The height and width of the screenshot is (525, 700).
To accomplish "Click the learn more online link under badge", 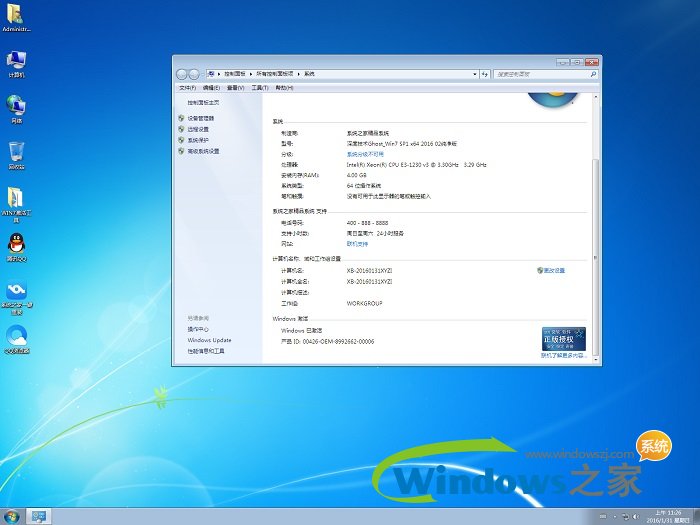I will pos(563,356).
